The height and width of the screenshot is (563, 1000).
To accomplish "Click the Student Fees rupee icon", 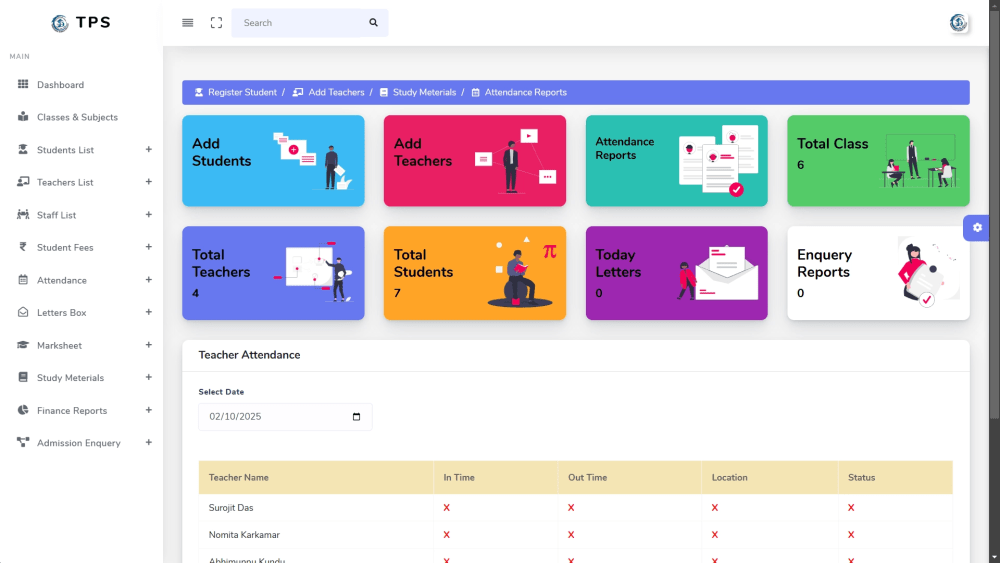I will pos(23,247).
